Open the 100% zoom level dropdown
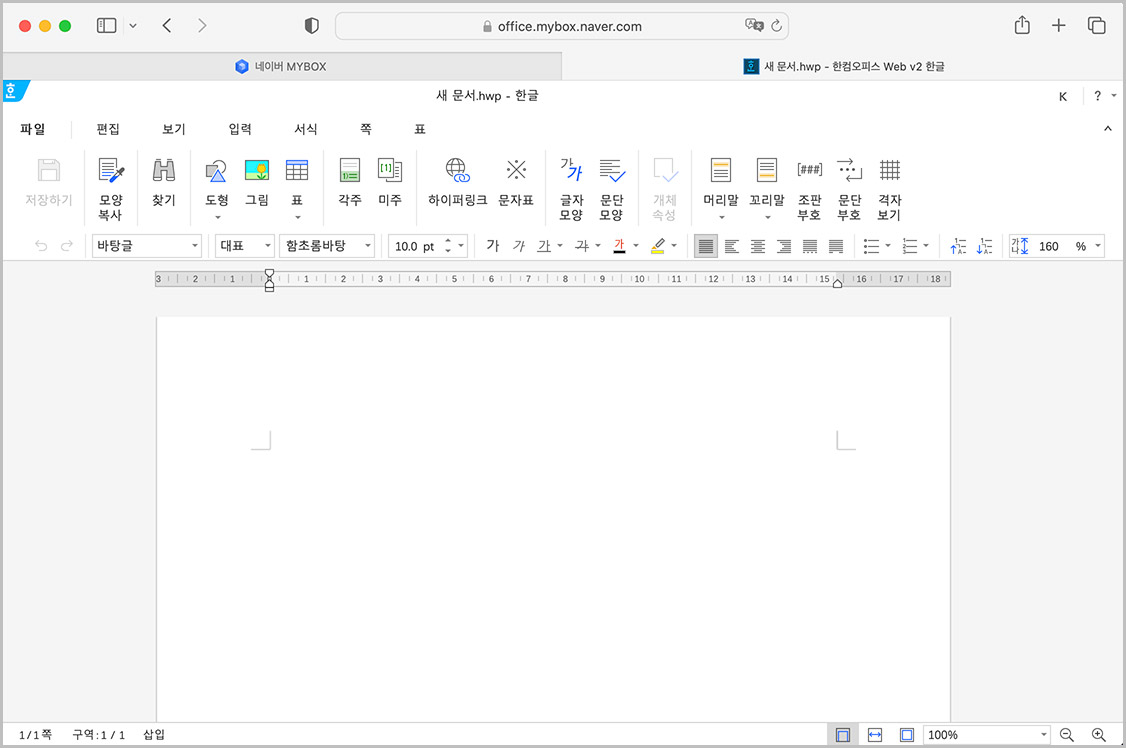This screenshot has width=1126, height=748. (x=1043, y=734)
